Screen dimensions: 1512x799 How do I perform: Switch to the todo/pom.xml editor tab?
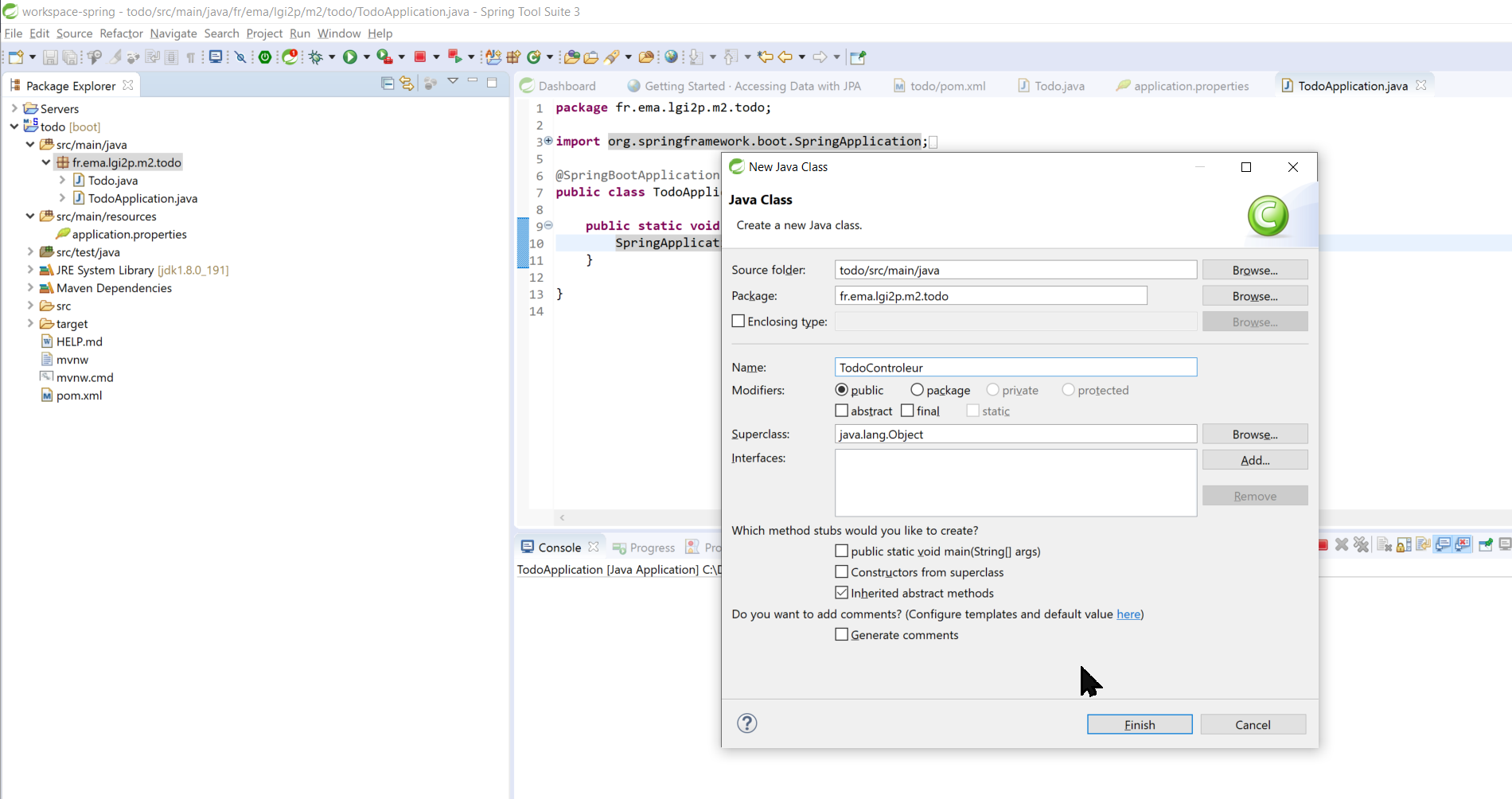pos(939,86)
